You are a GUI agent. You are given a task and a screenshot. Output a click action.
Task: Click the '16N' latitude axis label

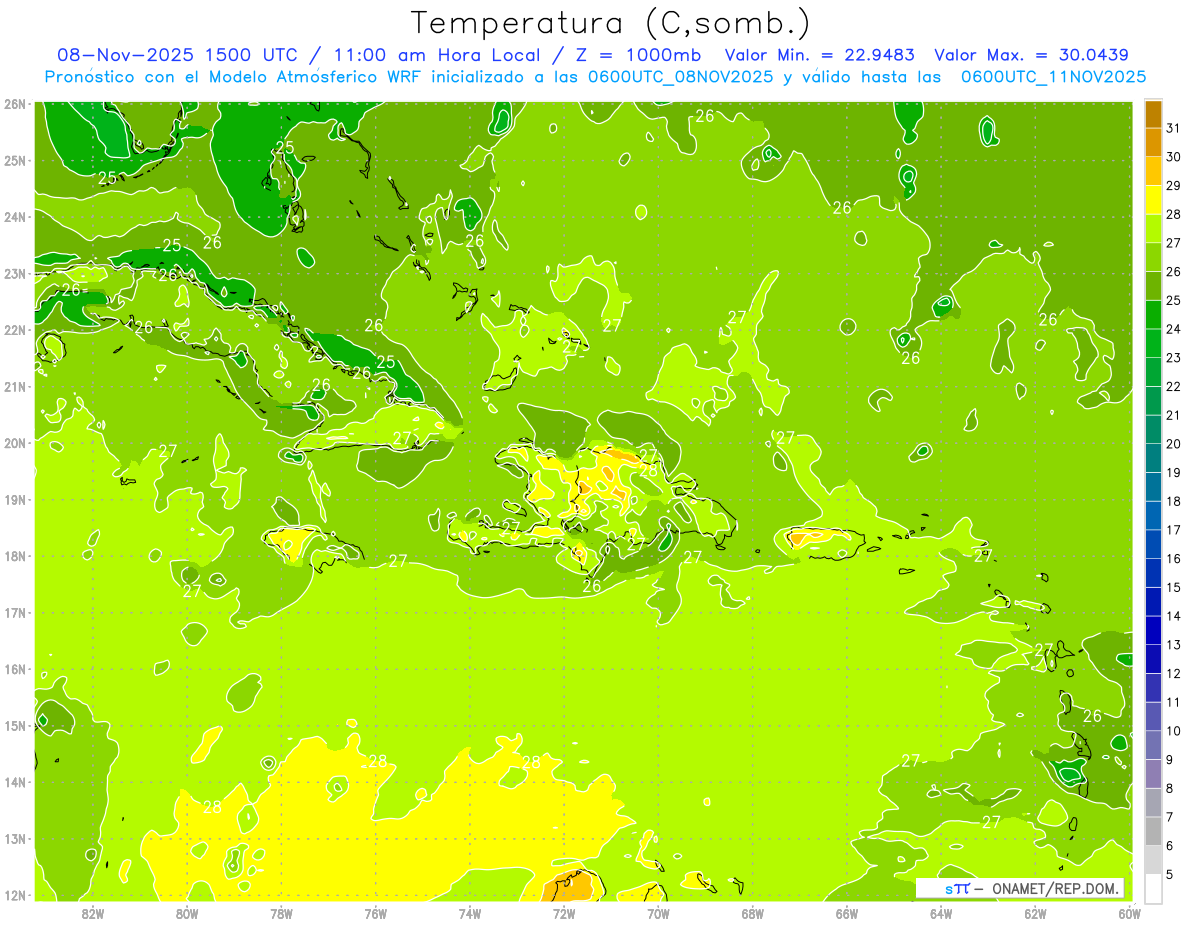coord(15,669)
